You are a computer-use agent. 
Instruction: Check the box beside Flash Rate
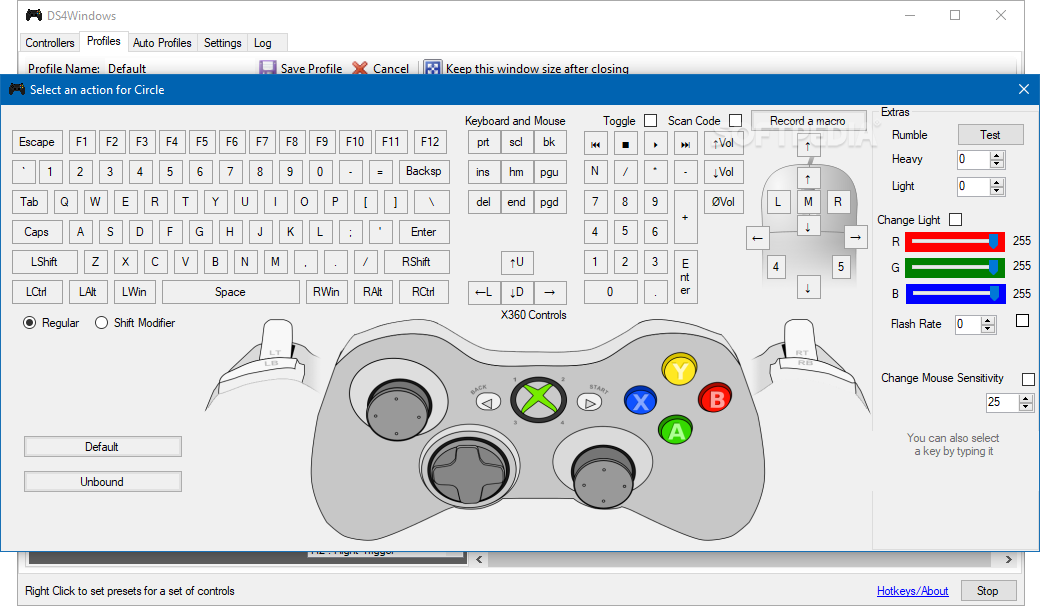pyautogui.click(x=1023, y=321)
